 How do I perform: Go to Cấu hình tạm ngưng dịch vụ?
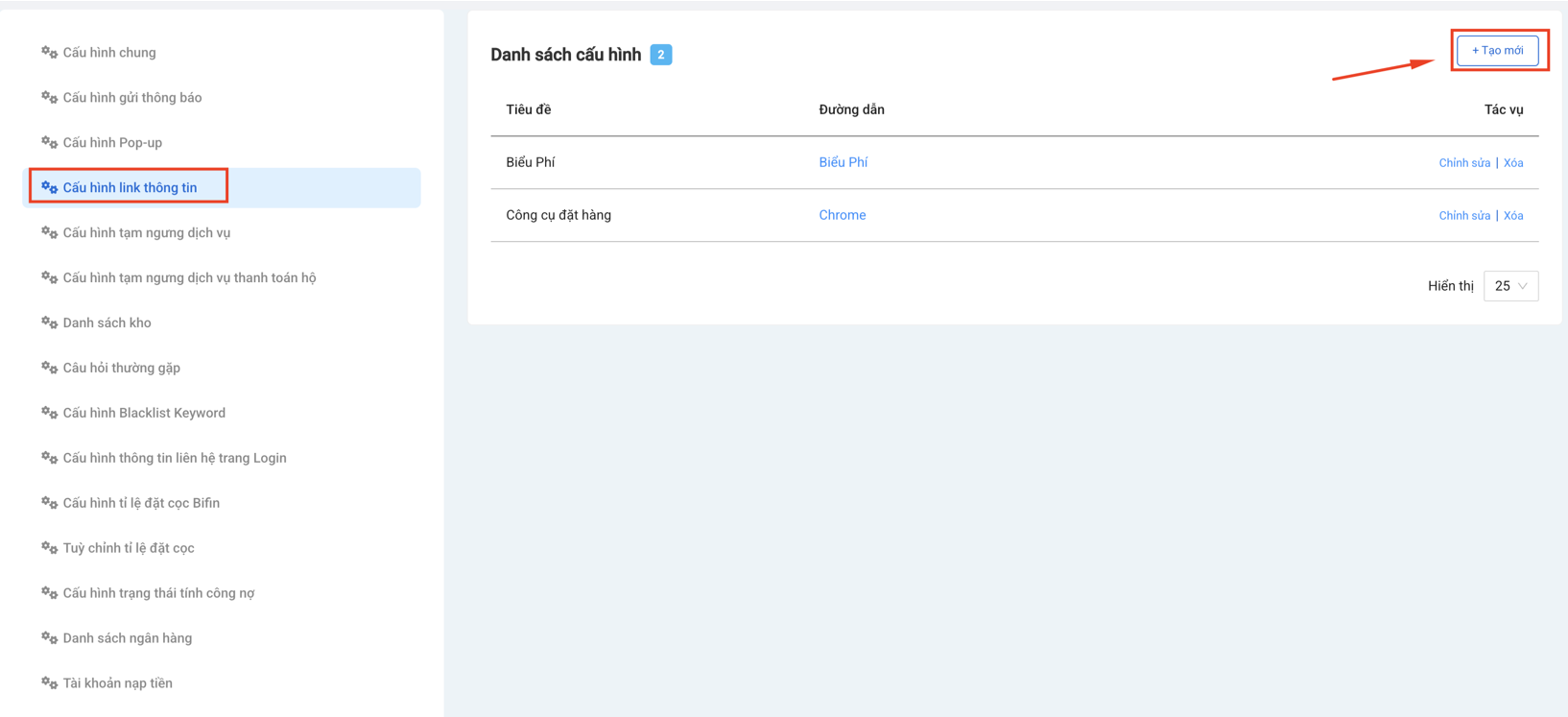point(146,233)
